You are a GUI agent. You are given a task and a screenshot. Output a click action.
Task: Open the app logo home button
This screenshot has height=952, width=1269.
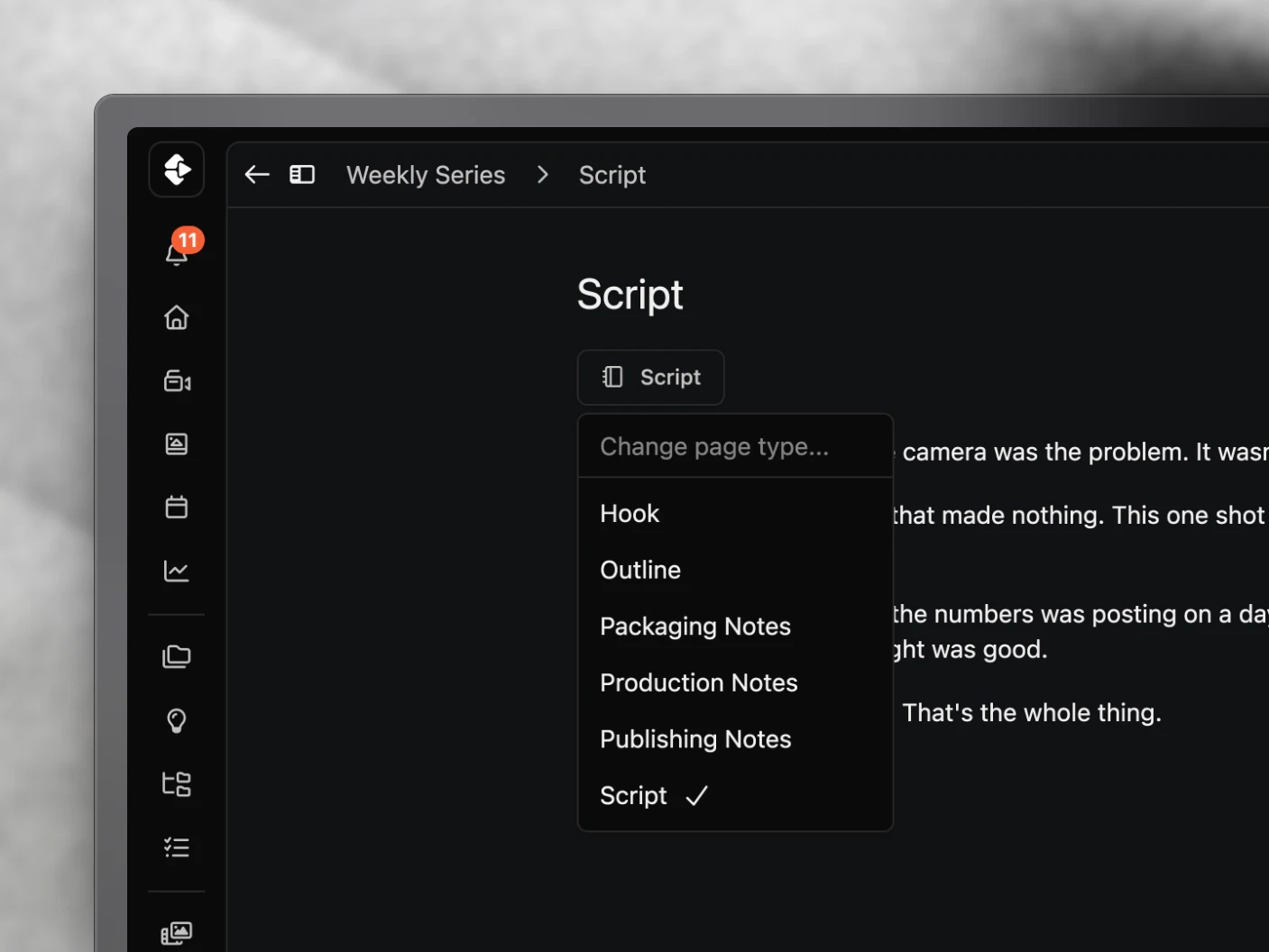[x=177, y=169]
